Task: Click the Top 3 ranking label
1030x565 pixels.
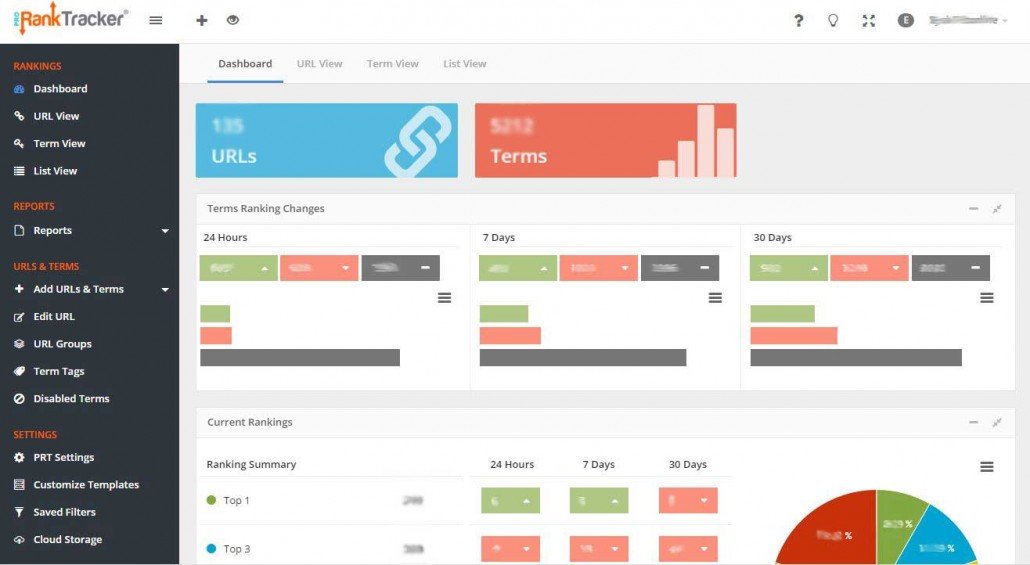Action: [x=236, y=549]
